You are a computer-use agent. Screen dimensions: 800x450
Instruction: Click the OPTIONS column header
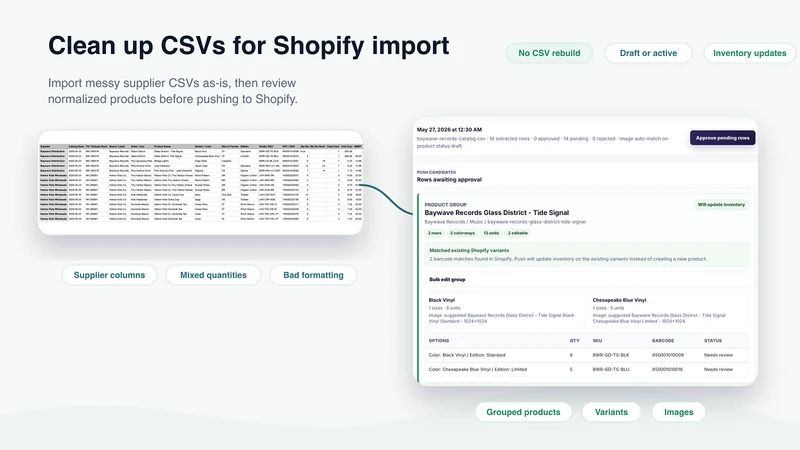tap(439, 341)
